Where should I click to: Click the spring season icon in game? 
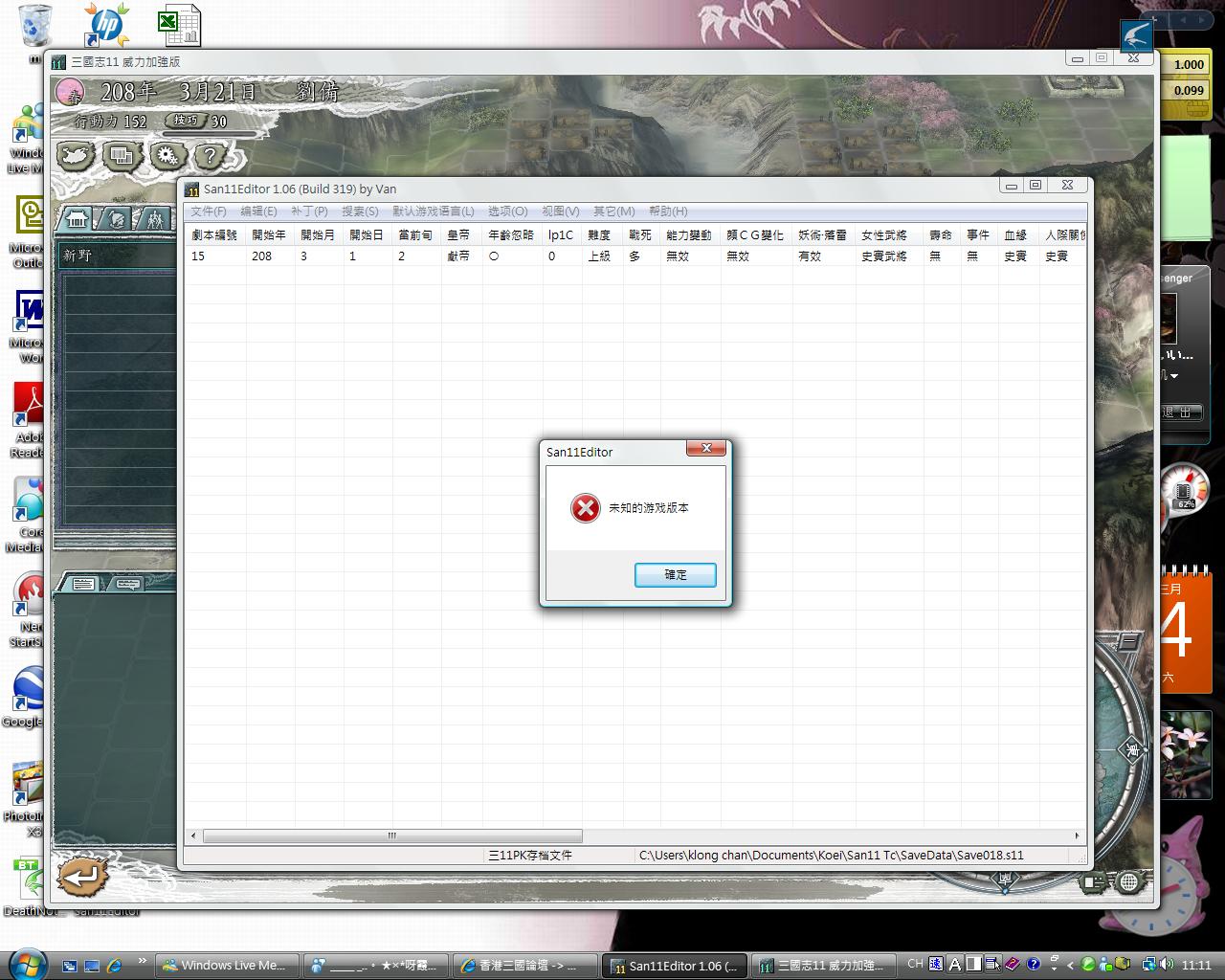pos(70,94)
